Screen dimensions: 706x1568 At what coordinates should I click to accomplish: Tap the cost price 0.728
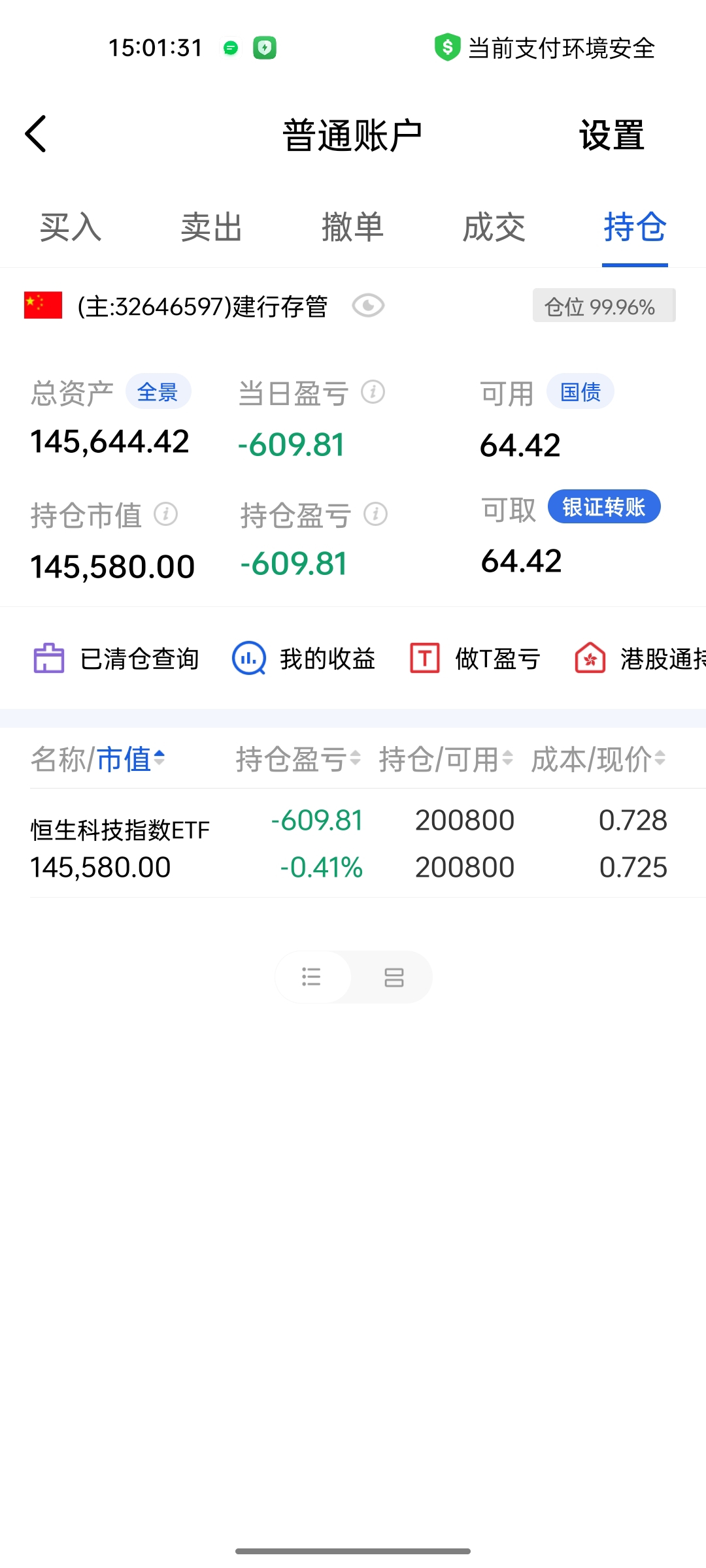point(633,821)
